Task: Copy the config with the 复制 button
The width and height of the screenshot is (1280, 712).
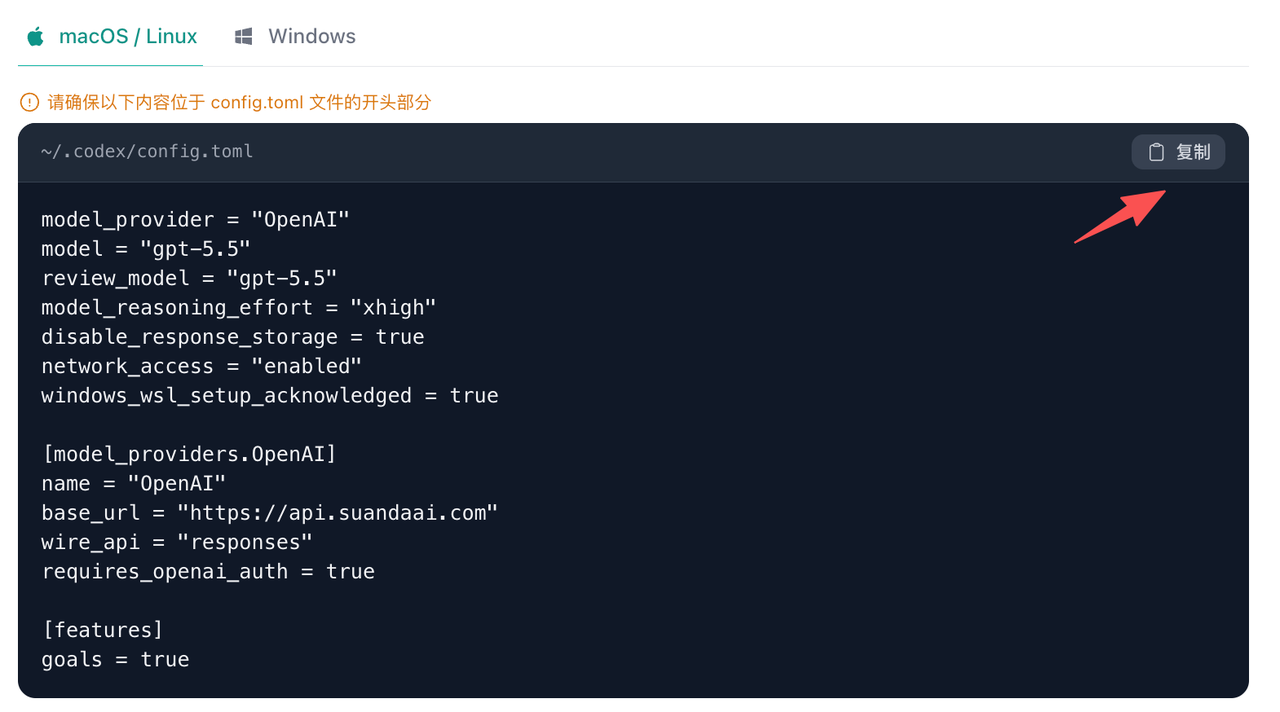Action: [x=1178, y=152]
